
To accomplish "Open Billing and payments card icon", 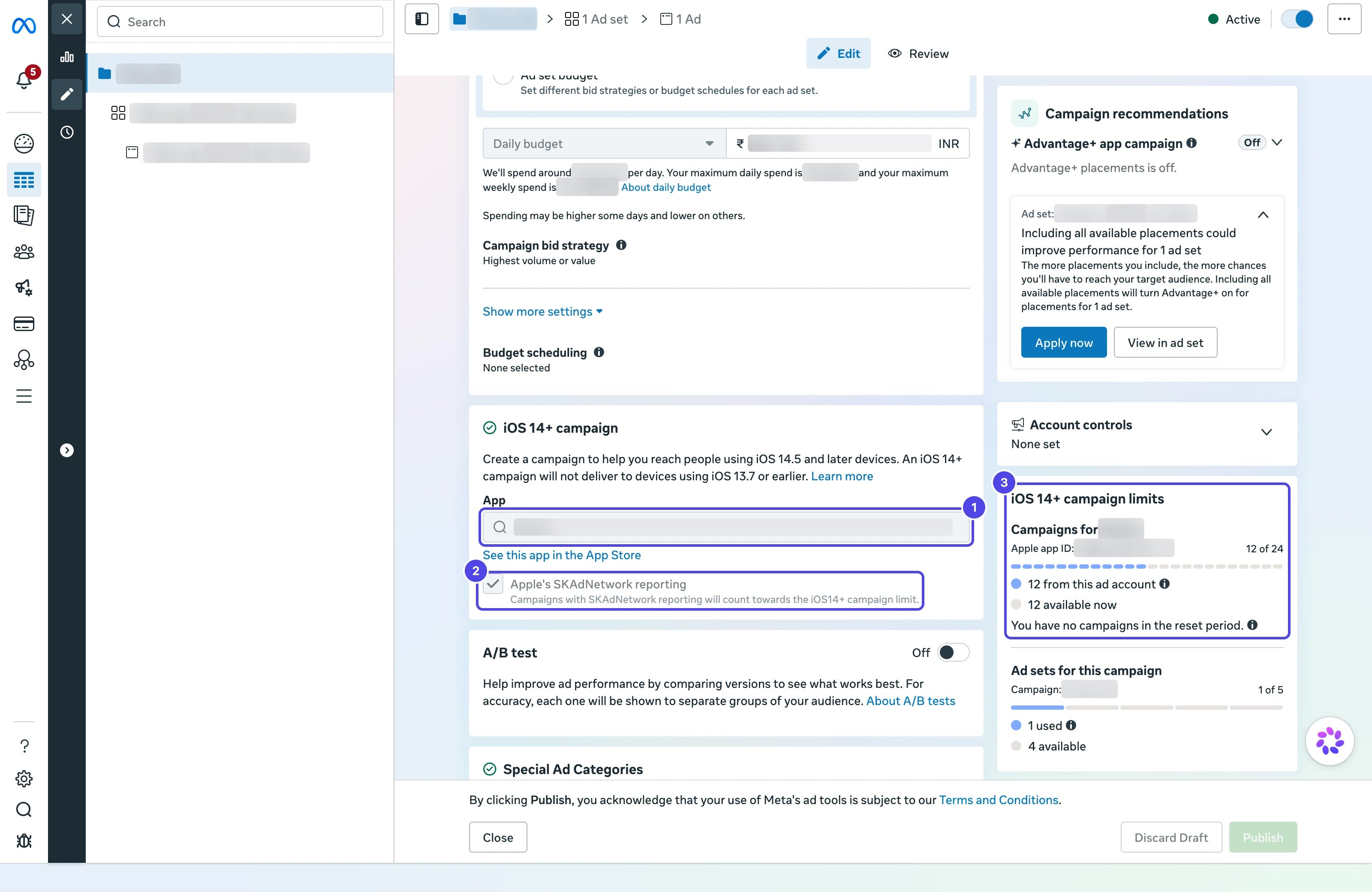I will (24, 323).
